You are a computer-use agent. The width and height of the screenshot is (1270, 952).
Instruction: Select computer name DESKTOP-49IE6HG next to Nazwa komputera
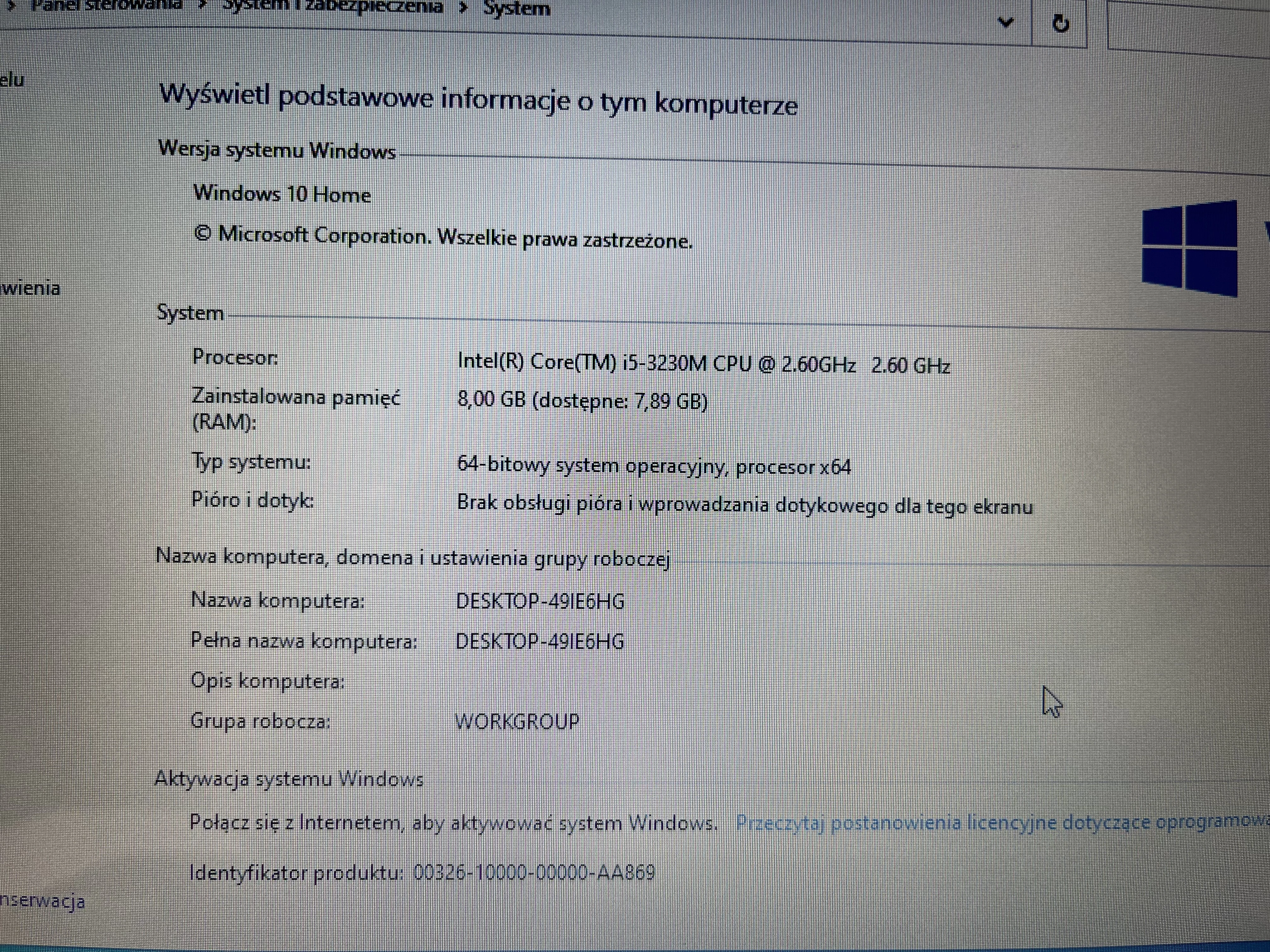pos(540,601)
